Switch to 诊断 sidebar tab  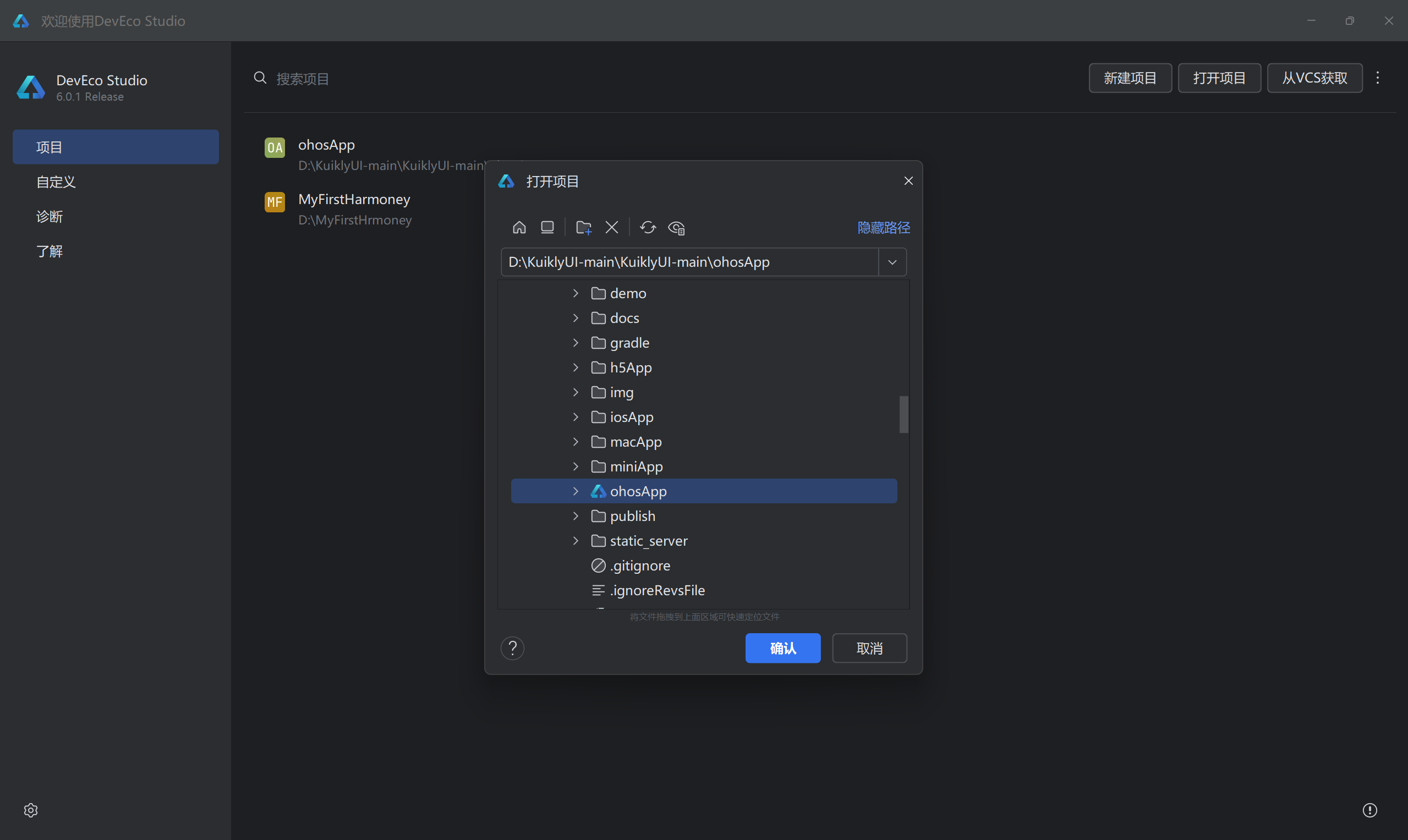point(50,216)
